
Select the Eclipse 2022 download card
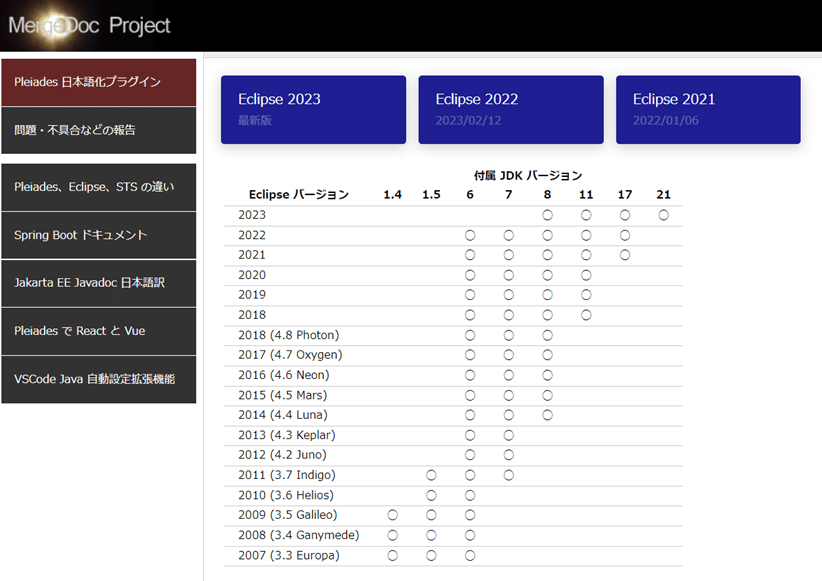(511, 110)
